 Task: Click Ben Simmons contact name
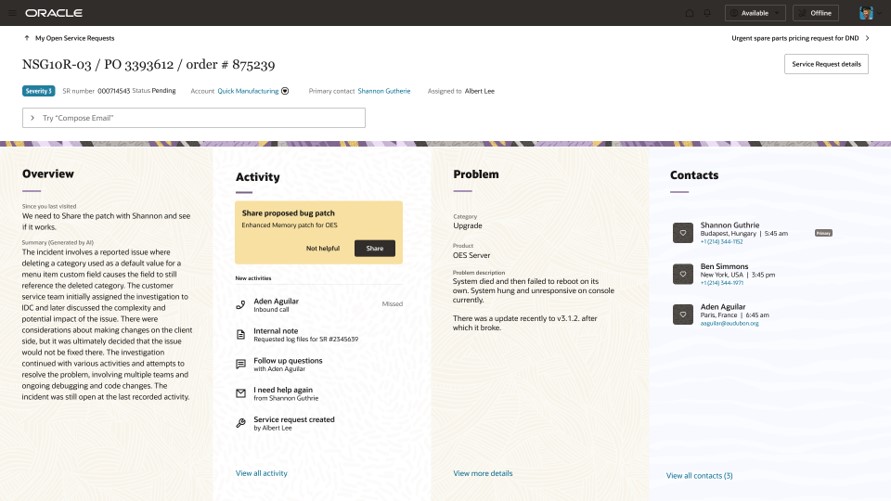tap(724, 266)
